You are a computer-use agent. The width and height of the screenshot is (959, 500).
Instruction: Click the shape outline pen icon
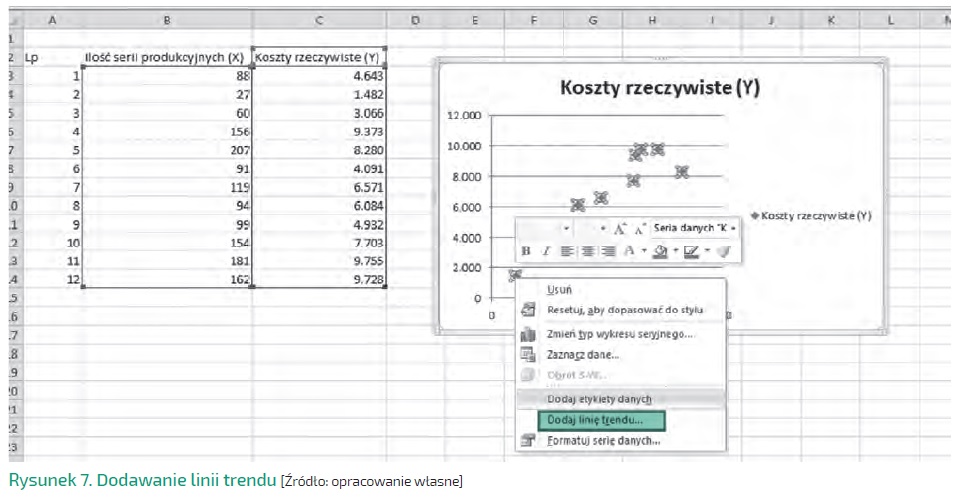click(691, 251)
